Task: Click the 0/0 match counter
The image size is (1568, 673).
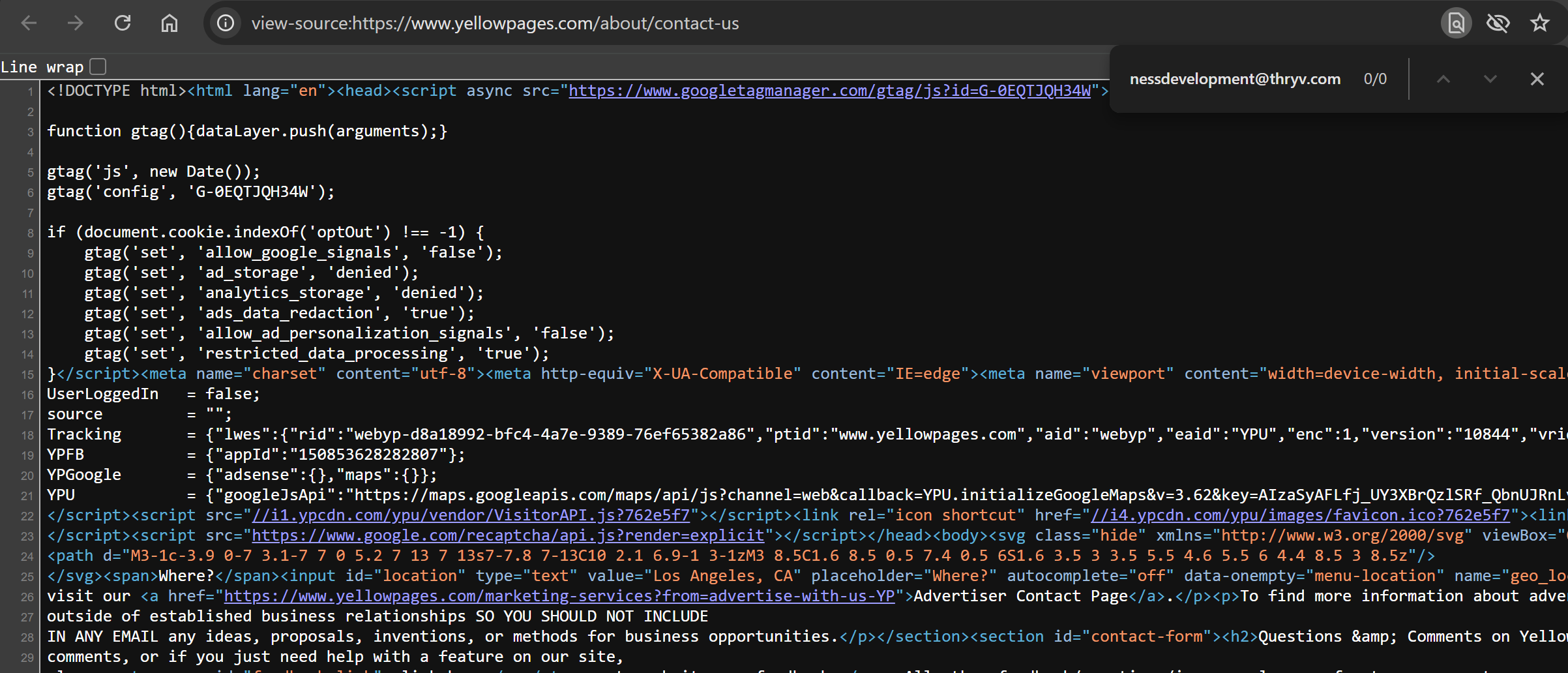Action: click(x=1375, y=78)
